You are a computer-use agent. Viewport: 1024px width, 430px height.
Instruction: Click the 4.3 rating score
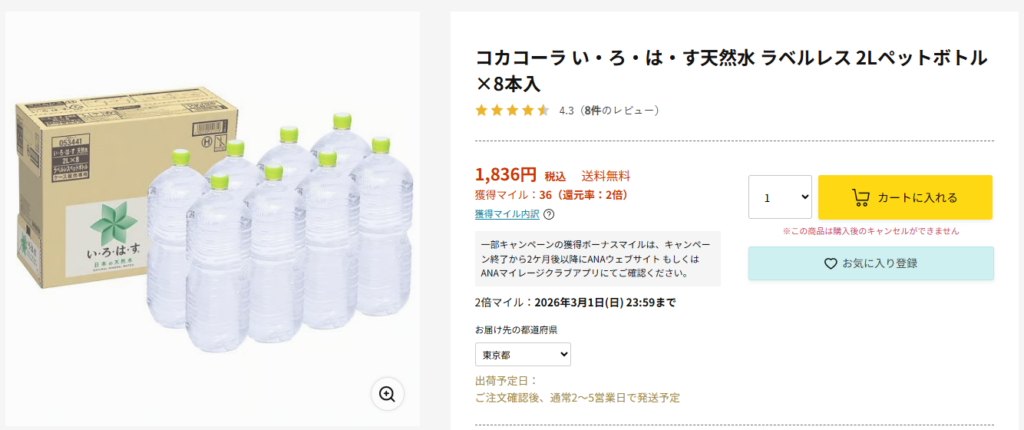[x=566, y=110]
